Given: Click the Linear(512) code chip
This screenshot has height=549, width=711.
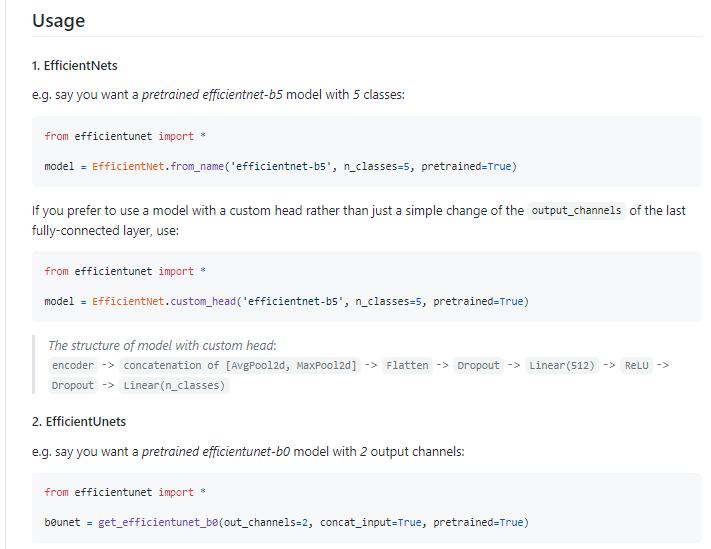Looking at the screenshot, I should coord(560,365).
